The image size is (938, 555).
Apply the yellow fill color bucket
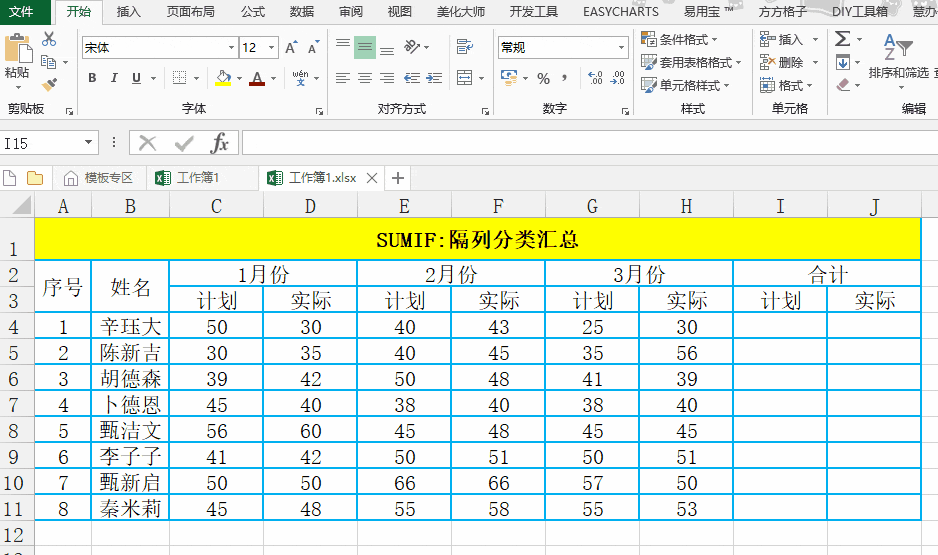[x=223, y=78]
